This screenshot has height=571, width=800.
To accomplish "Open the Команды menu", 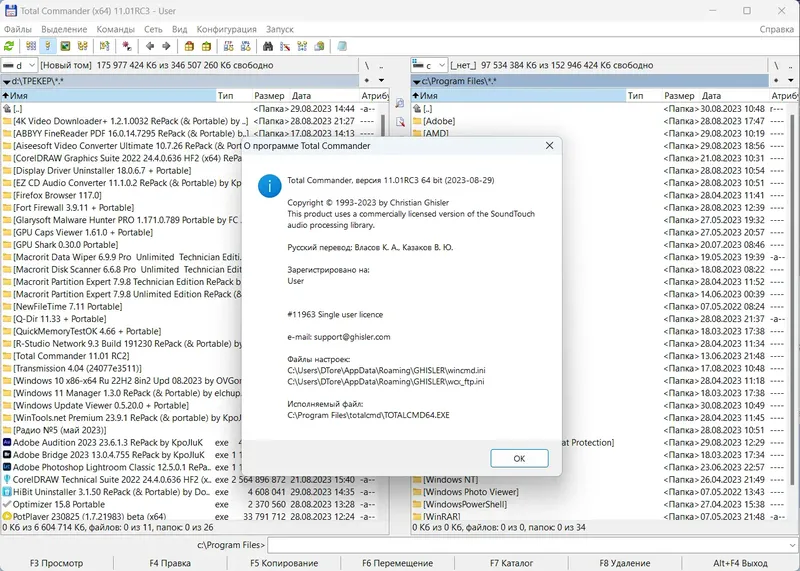I will click(116, 29).
